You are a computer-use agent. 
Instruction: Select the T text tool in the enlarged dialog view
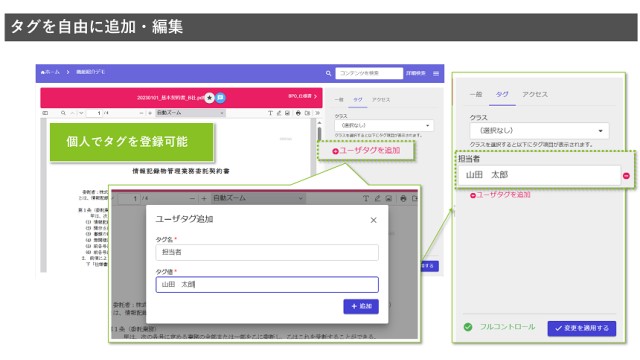[366, 198]
